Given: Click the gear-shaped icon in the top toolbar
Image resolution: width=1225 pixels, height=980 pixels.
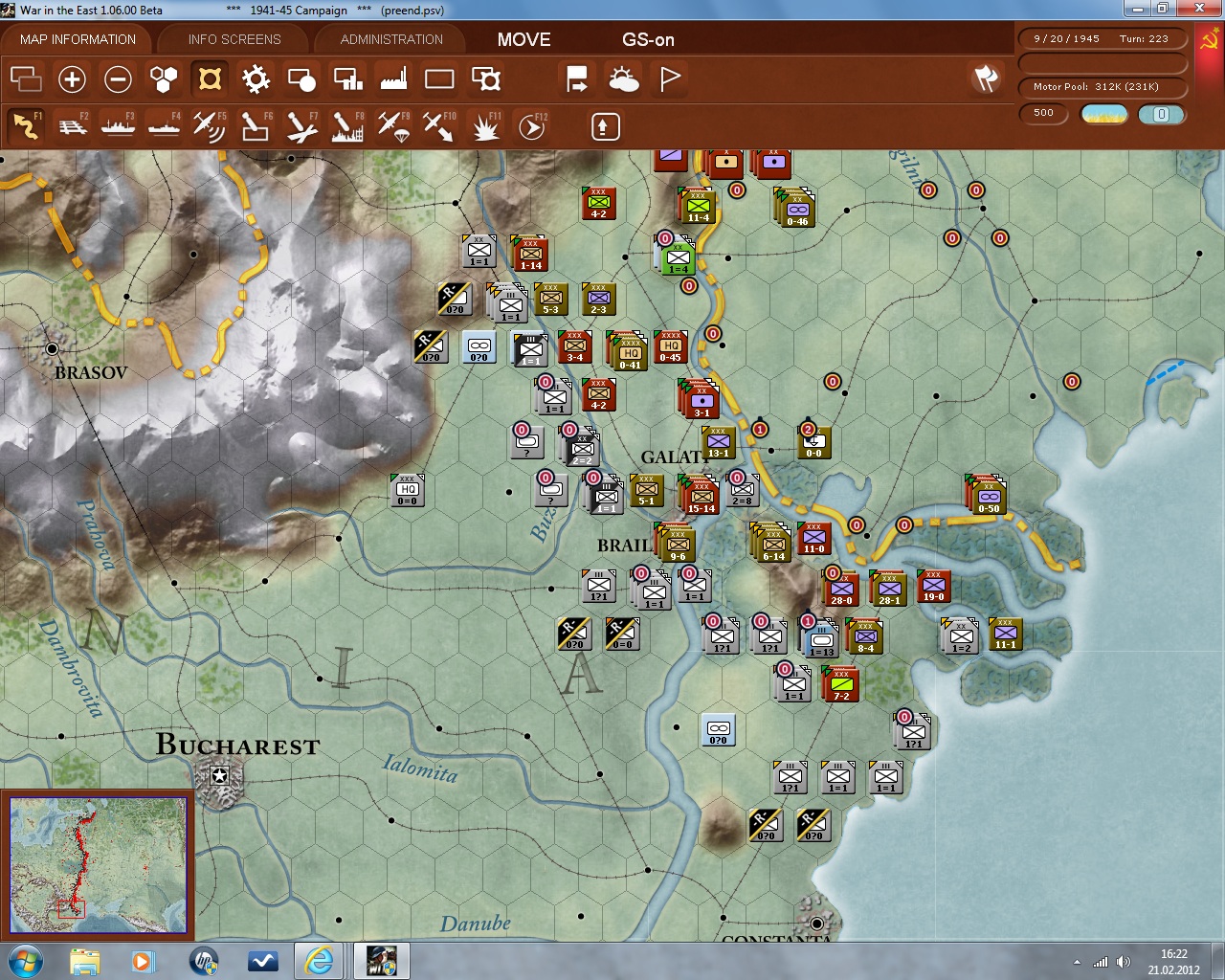Looking at the screenshot, I should pyautogui.click(x=256, y=78).
